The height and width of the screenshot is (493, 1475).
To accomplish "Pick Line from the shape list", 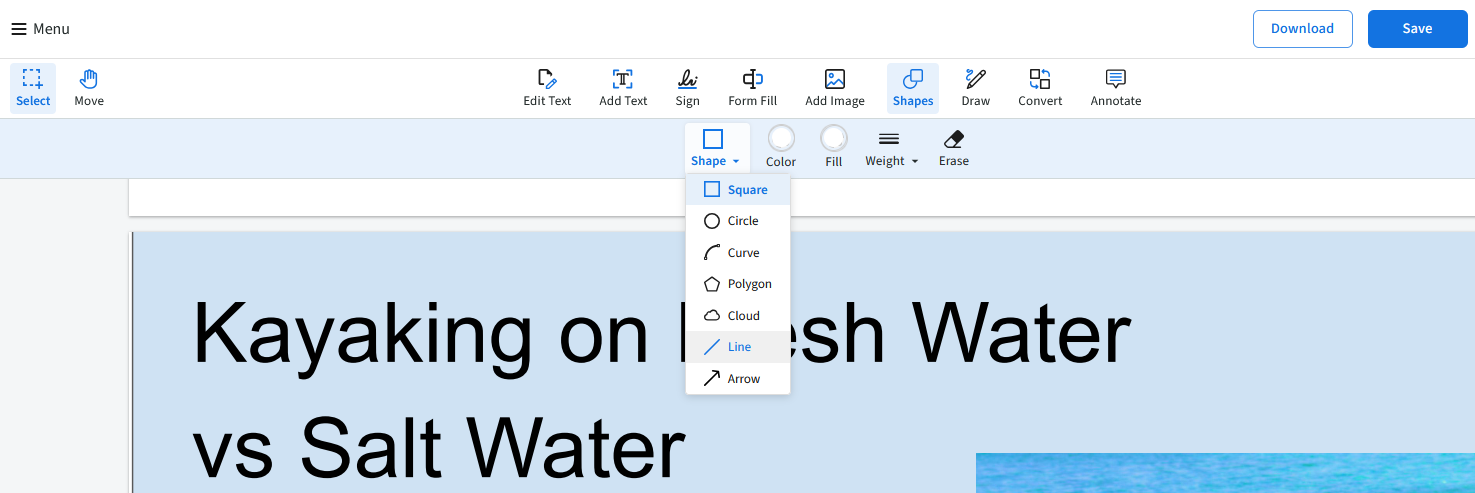I will tap(738, 347).
